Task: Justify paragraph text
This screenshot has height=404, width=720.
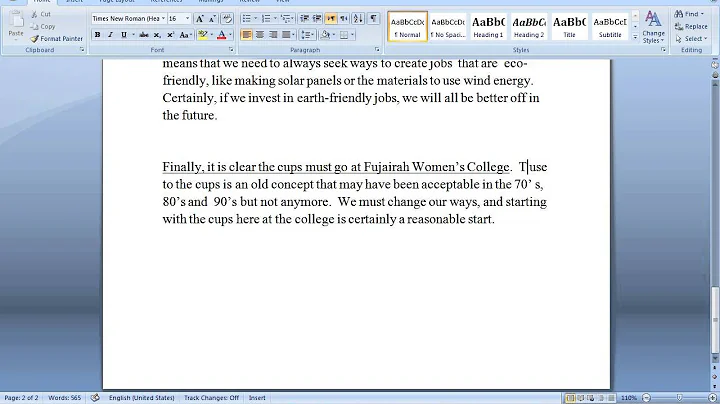Action: [287, 35]
